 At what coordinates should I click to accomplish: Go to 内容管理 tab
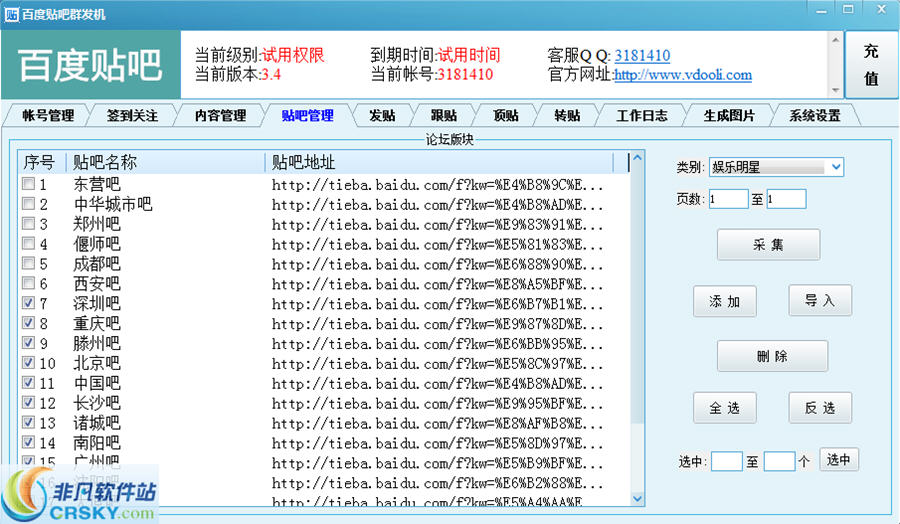[x=220, y=115]
